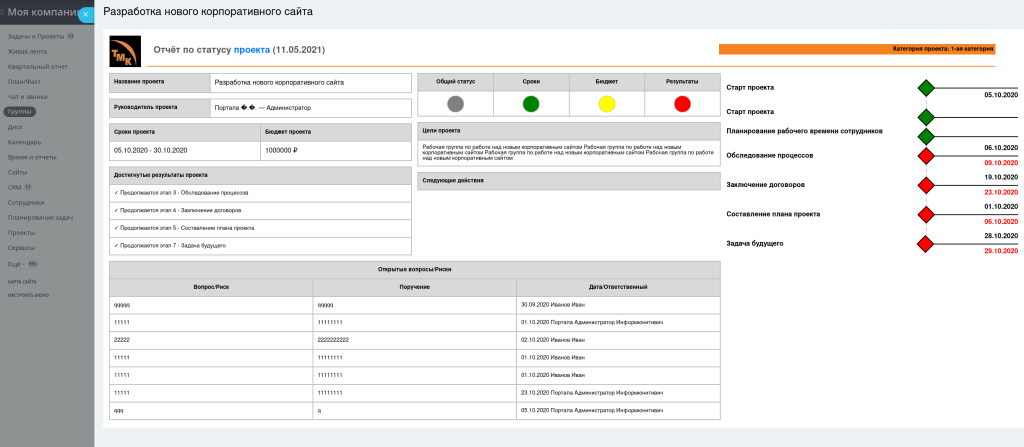Click green diamond dated 05.10.2020 for Старт проекта
The image size is (1024, 447).
tap(925, 88)
